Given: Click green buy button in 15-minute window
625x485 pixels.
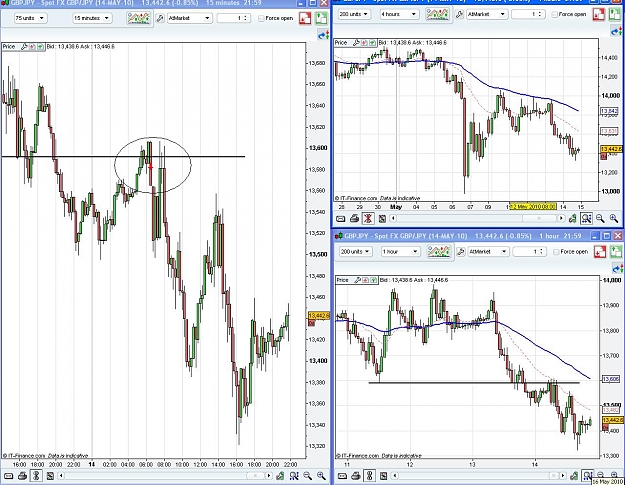Looking at the screenshot, I should 321,18.
